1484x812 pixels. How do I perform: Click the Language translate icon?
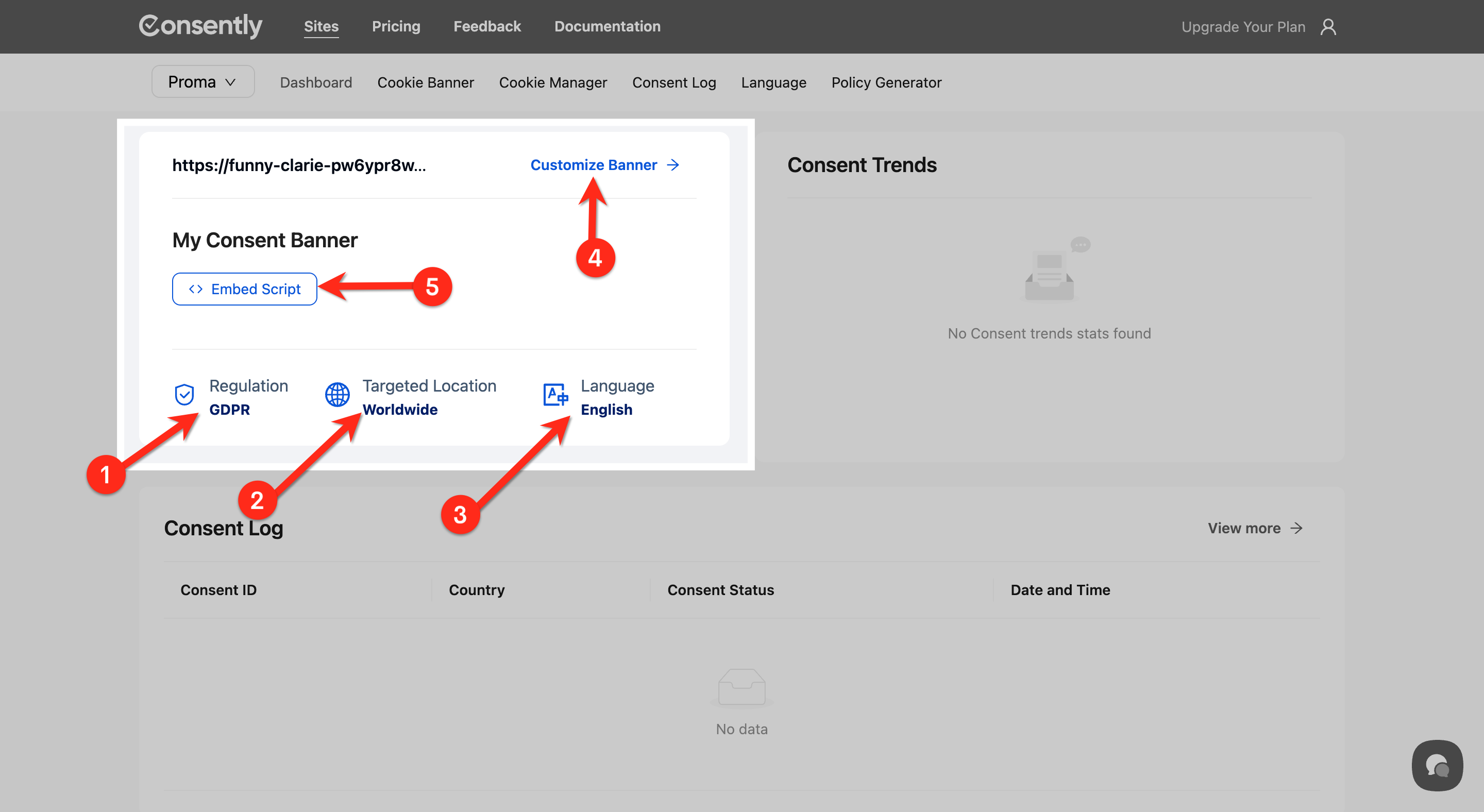point(555,395)
